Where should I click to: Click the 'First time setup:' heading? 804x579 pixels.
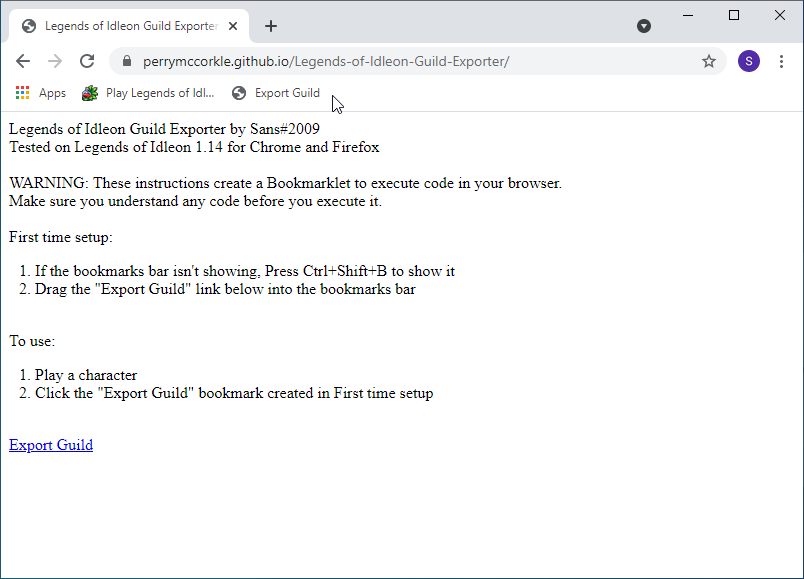click(x=61, y=237)
